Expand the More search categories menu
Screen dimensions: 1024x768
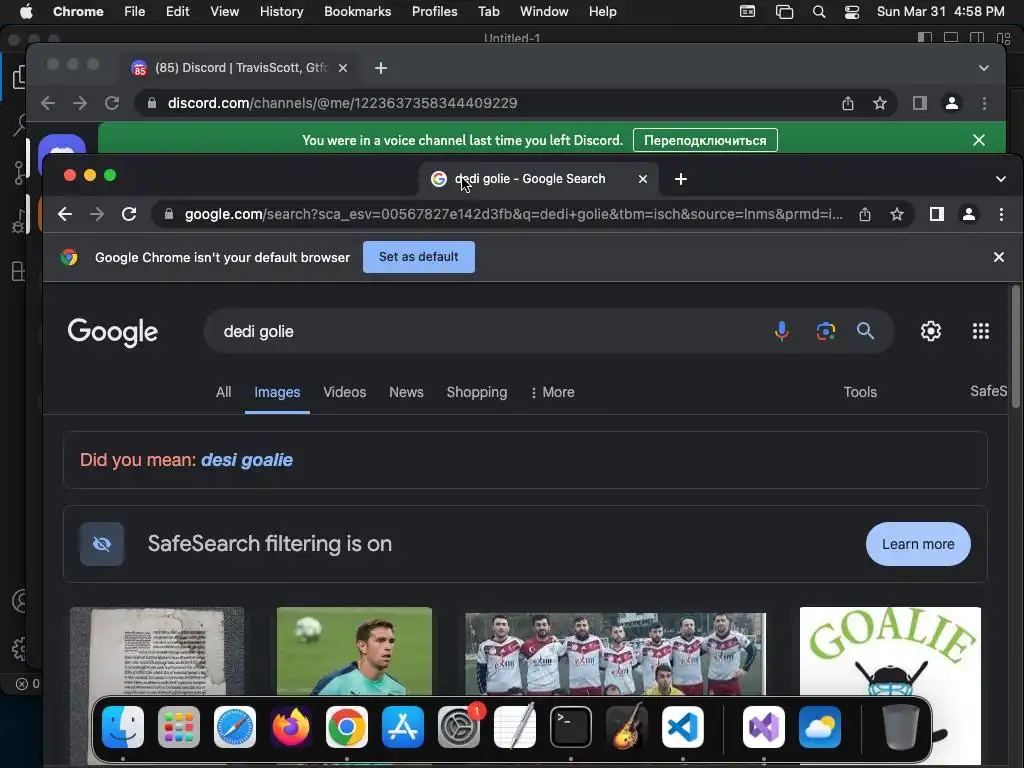coord(552,392)
